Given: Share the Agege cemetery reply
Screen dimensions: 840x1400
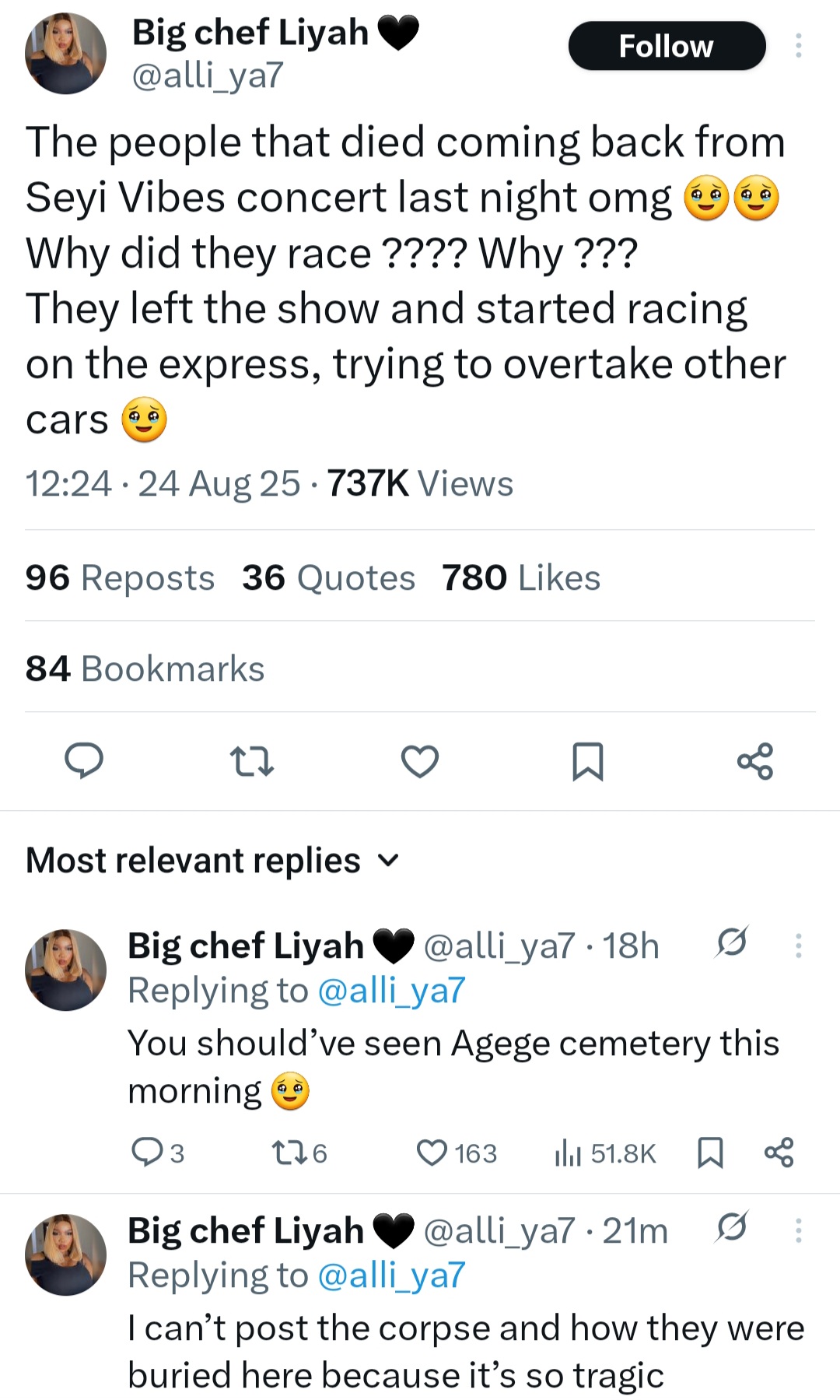Looking at the screenshot, I should (779, 1153).
